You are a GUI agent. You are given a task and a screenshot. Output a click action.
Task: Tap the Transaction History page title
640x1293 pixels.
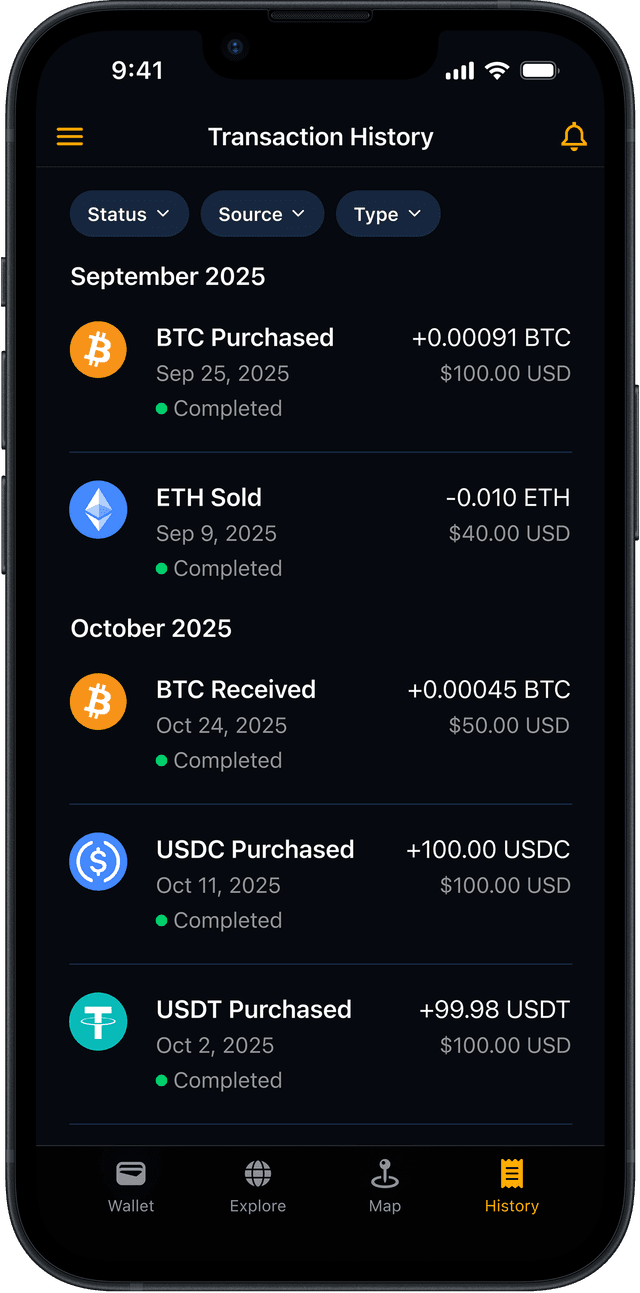(x=321, y=137)
